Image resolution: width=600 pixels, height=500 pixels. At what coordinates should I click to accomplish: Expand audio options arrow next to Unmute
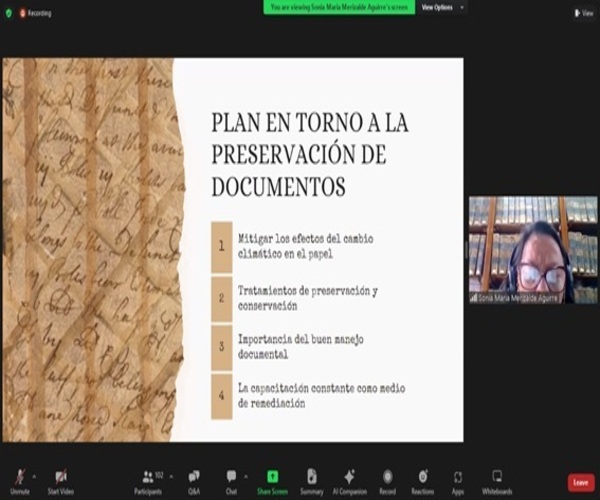point(33,474)
